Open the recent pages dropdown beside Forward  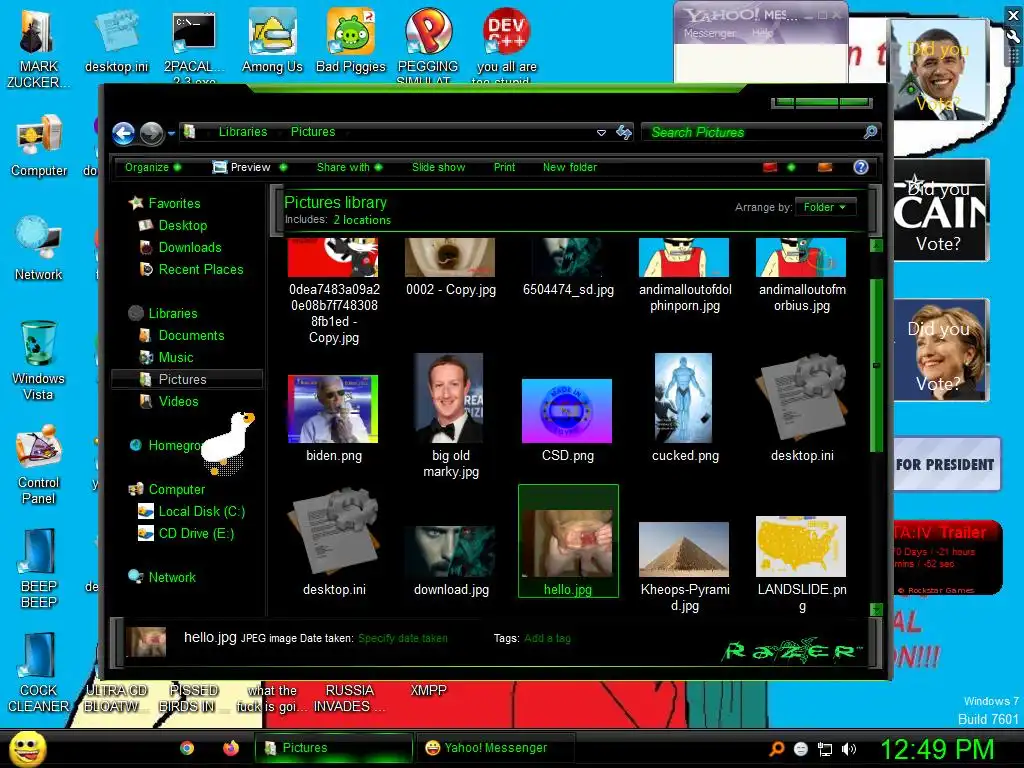point(172,133)
